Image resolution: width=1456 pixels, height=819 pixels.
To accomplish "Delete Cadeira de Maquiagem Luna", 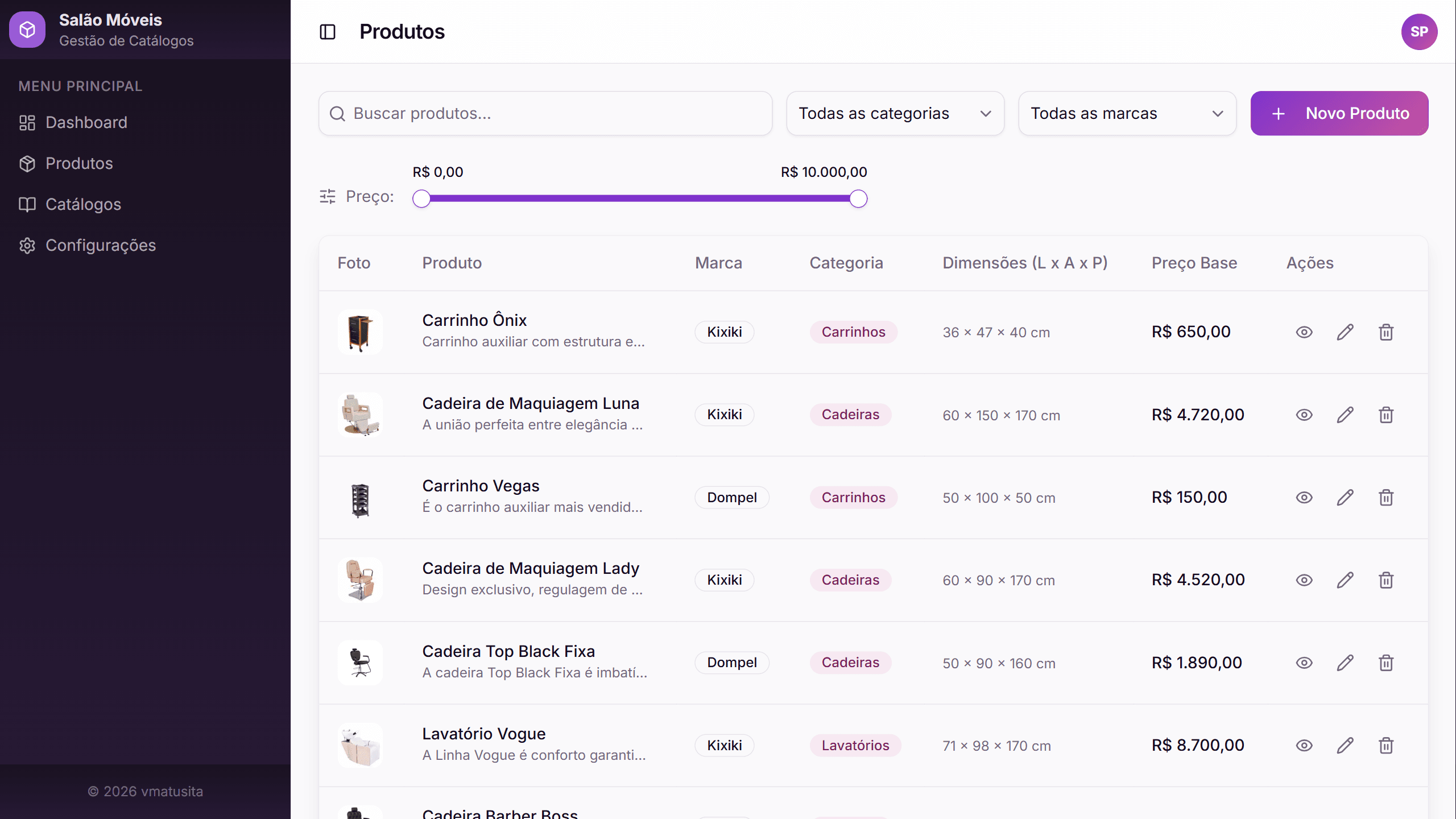I will [x=1386, y=415].
